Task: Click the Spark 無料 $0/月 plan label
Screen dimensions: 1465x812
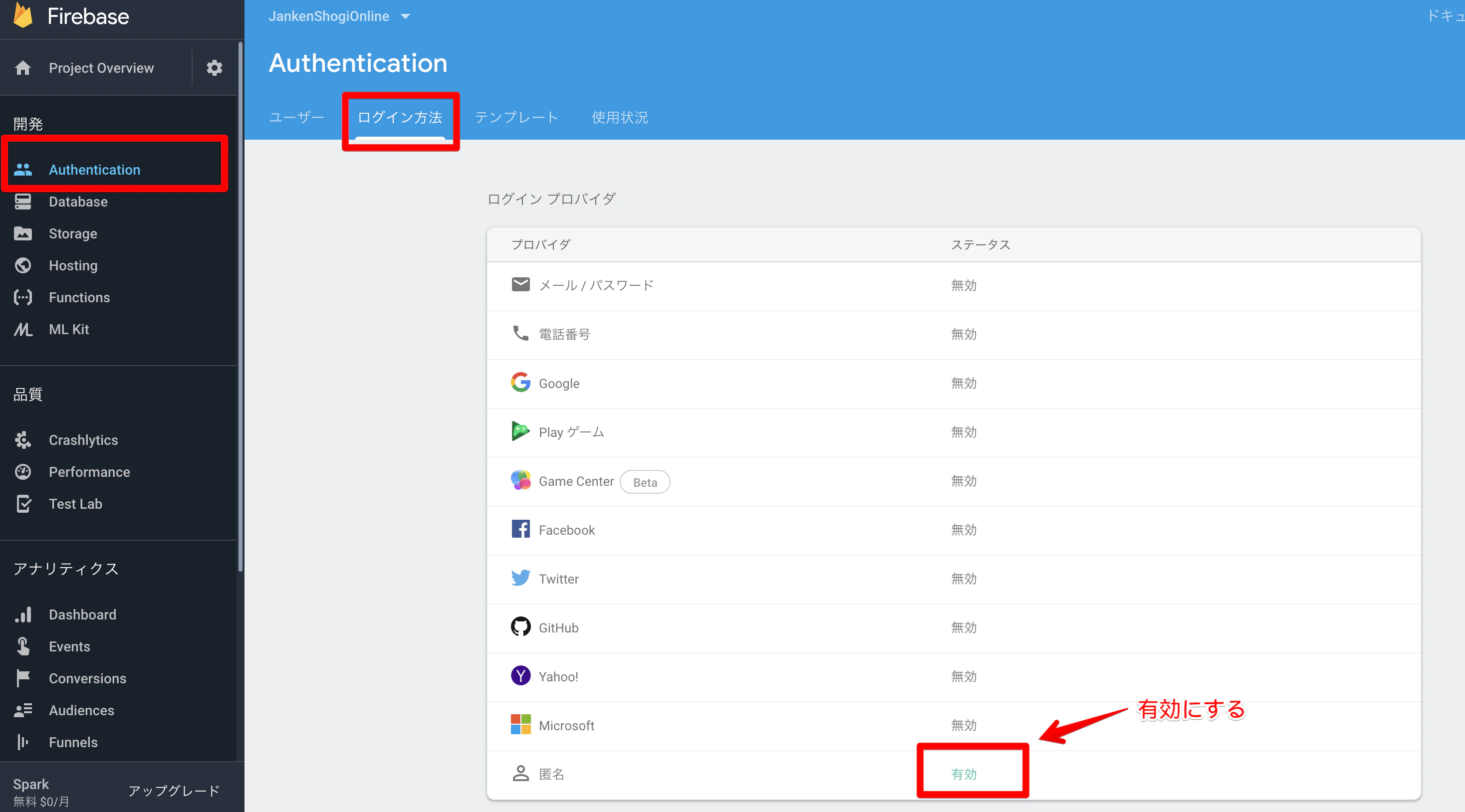Action: pyautogui.click(x=41, y=792)
